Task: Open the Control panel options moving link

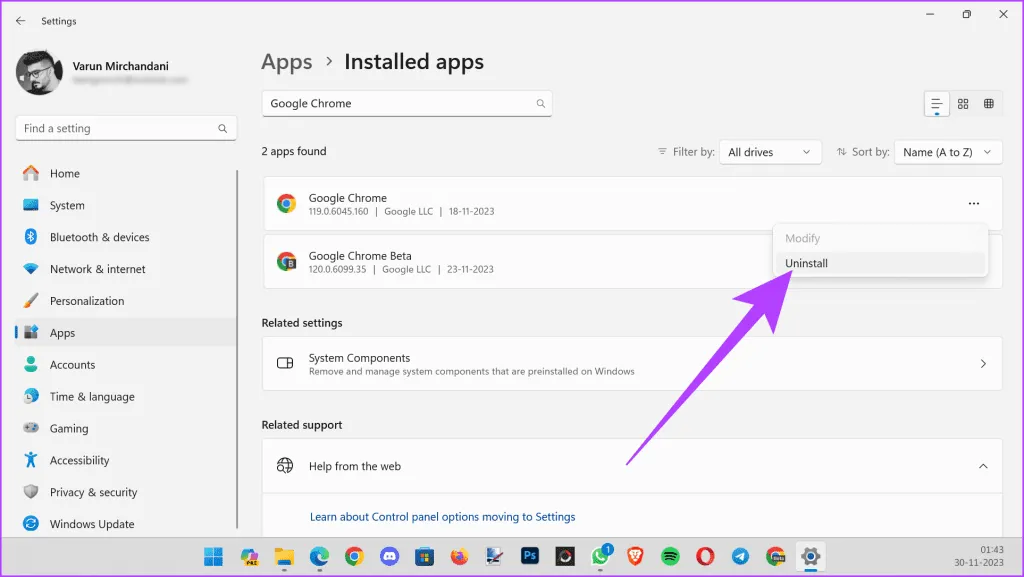Action: pyautogui.click(x=442, y=517)
